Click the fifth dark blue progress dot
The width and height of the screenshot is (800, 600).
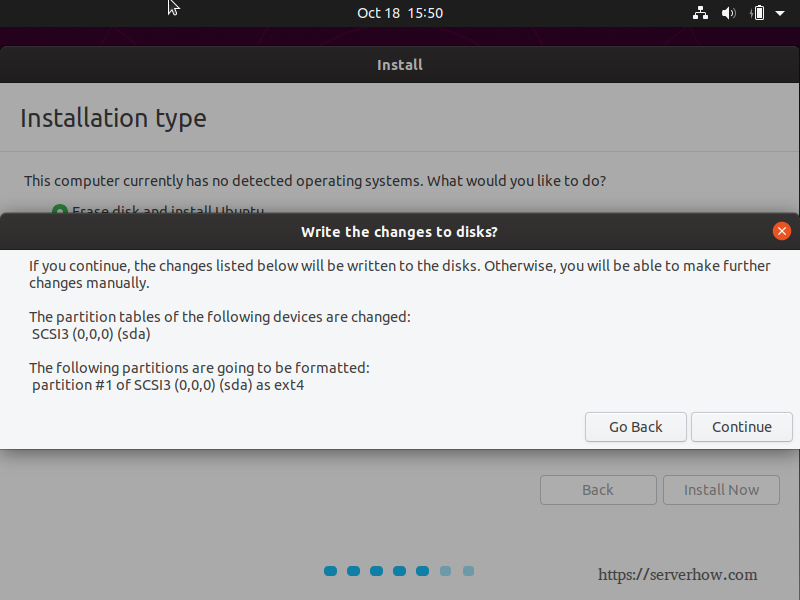[422, 571]
